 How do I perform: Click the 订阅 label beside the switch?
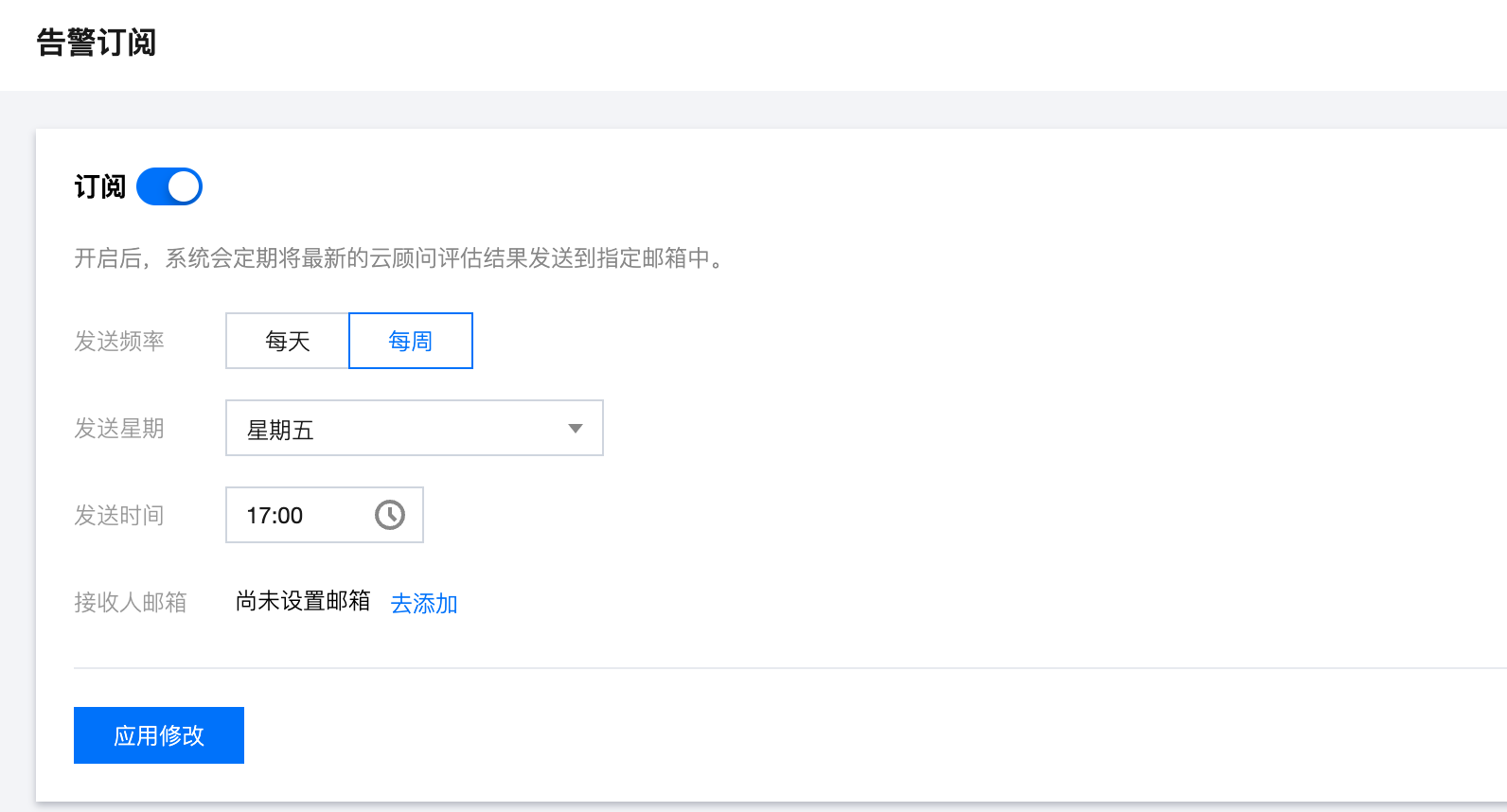tap(100, 186)
